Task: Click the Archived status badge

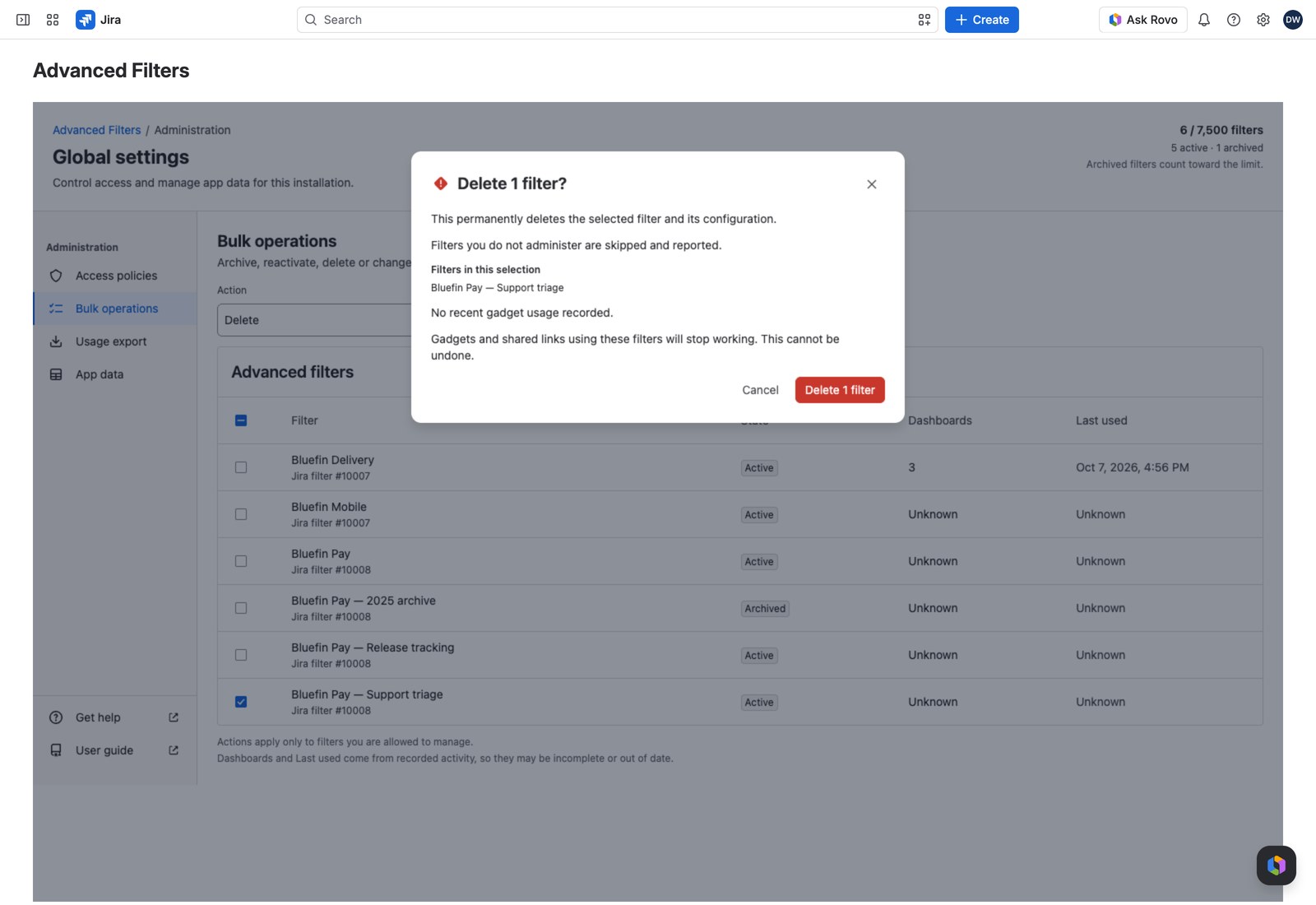Action: pos(765,609)
